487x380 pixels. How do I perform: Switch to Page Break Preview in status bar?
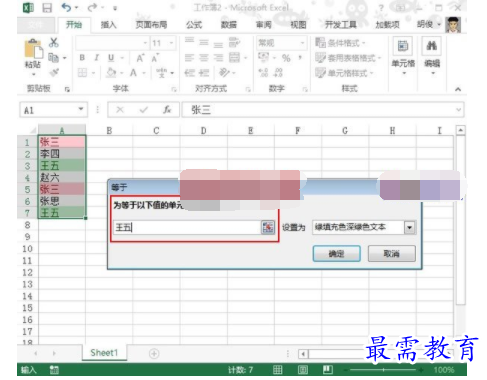point(328,369)
